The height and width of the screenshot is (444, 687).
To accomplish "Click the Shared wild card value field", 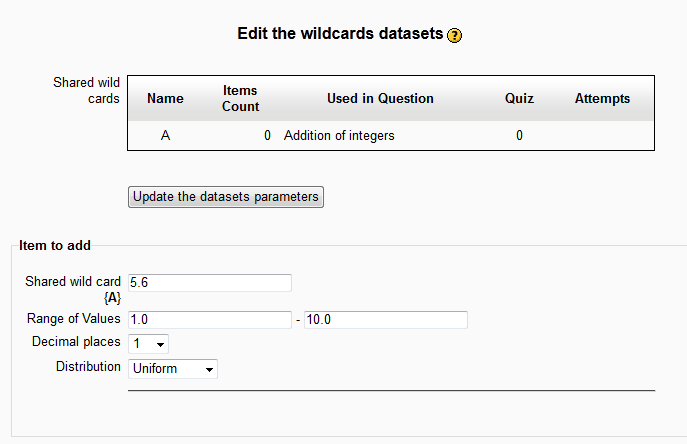I will [210, 283].
